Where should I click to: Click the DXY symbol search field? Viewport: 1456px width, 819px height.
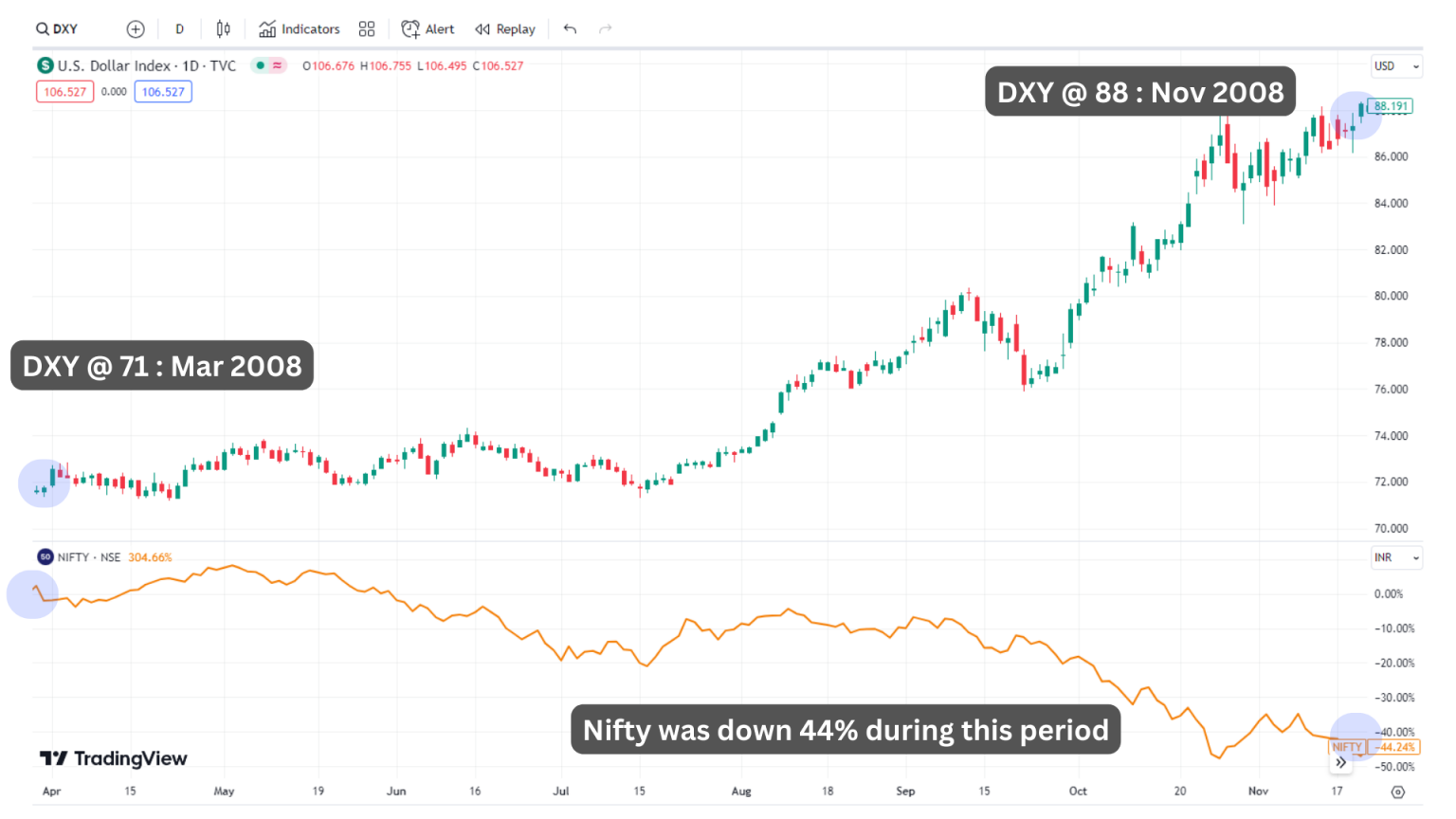point(57,28)
